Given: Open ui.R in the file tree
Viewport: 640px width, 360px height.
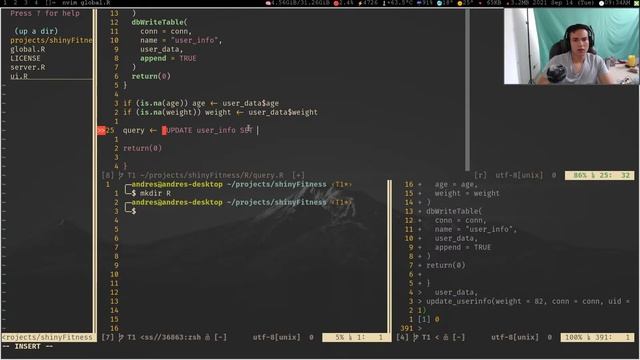Looking at the screenshot, I should (x=19, y=76).
